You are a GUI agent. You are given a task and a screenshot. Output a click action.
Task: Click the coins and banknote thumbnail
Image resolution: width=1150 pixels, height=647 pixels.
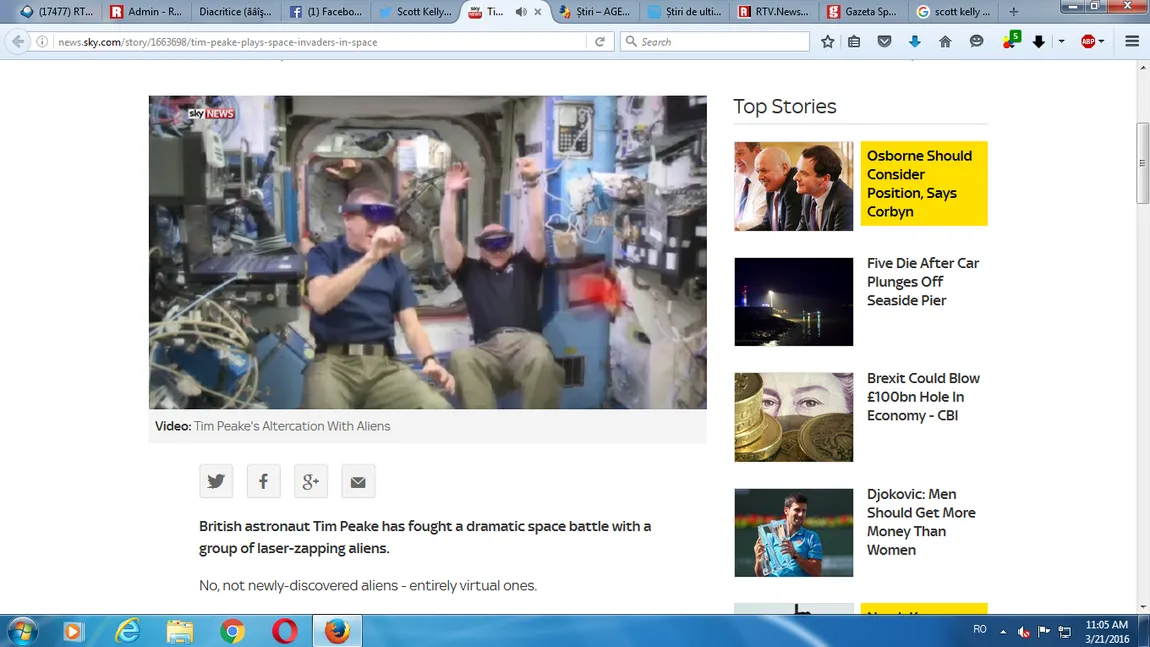tap(794, 417)
